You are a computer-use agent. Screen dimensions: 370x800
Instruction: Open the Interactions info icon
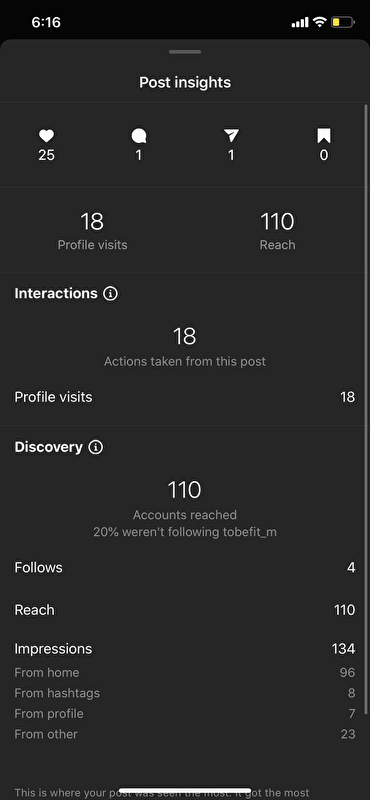110,293
